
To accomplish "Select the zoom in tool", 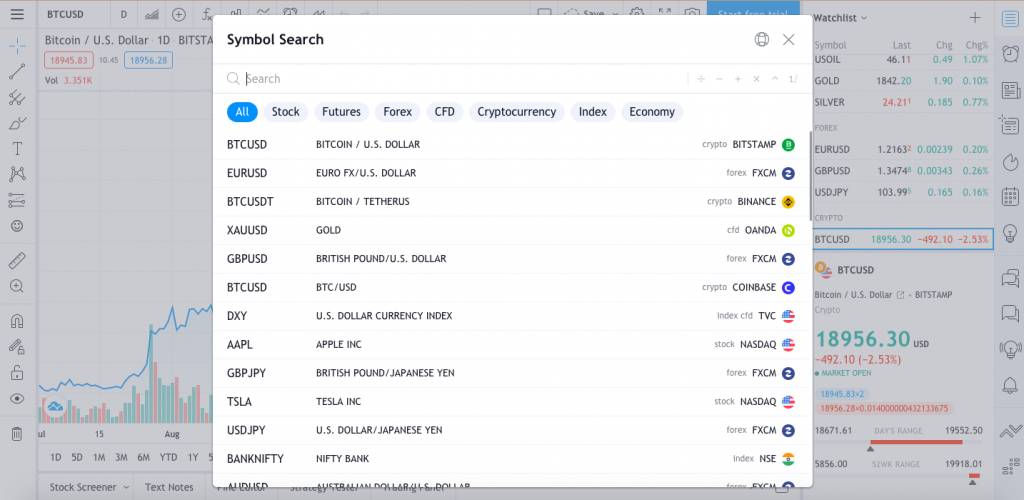I will (x=17, y=286).
